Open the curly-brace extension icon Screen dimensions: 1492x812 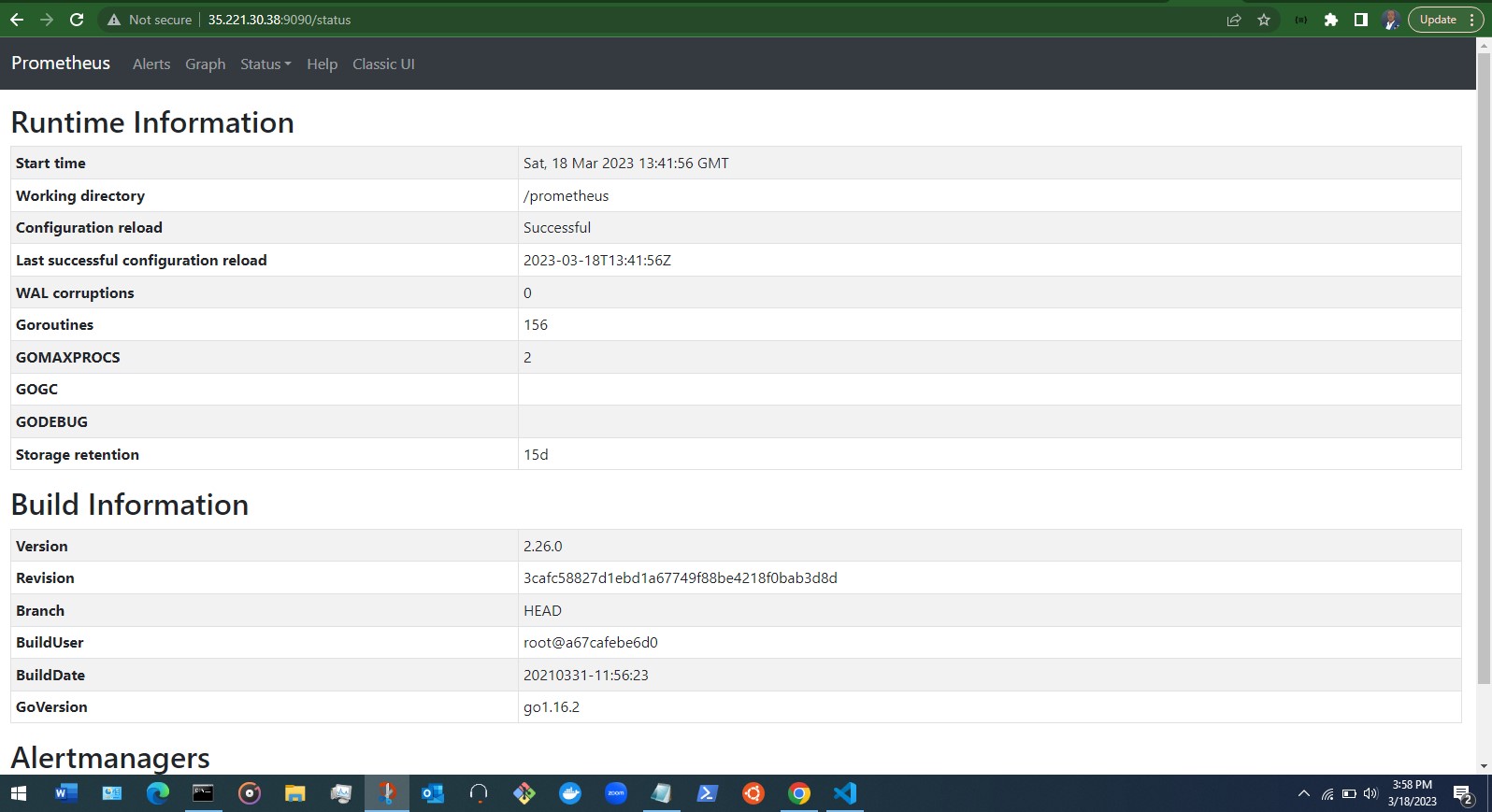(1300, 20)
